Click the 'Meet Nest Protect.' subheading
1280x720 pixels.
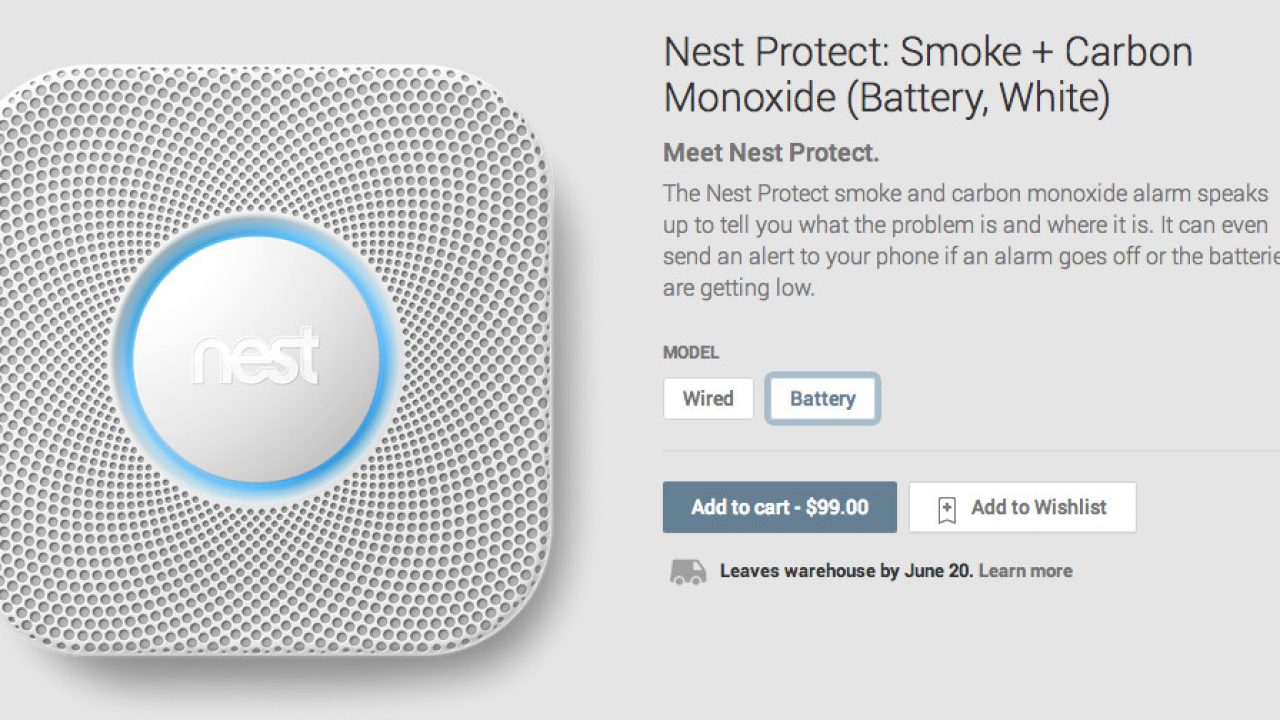770,153
